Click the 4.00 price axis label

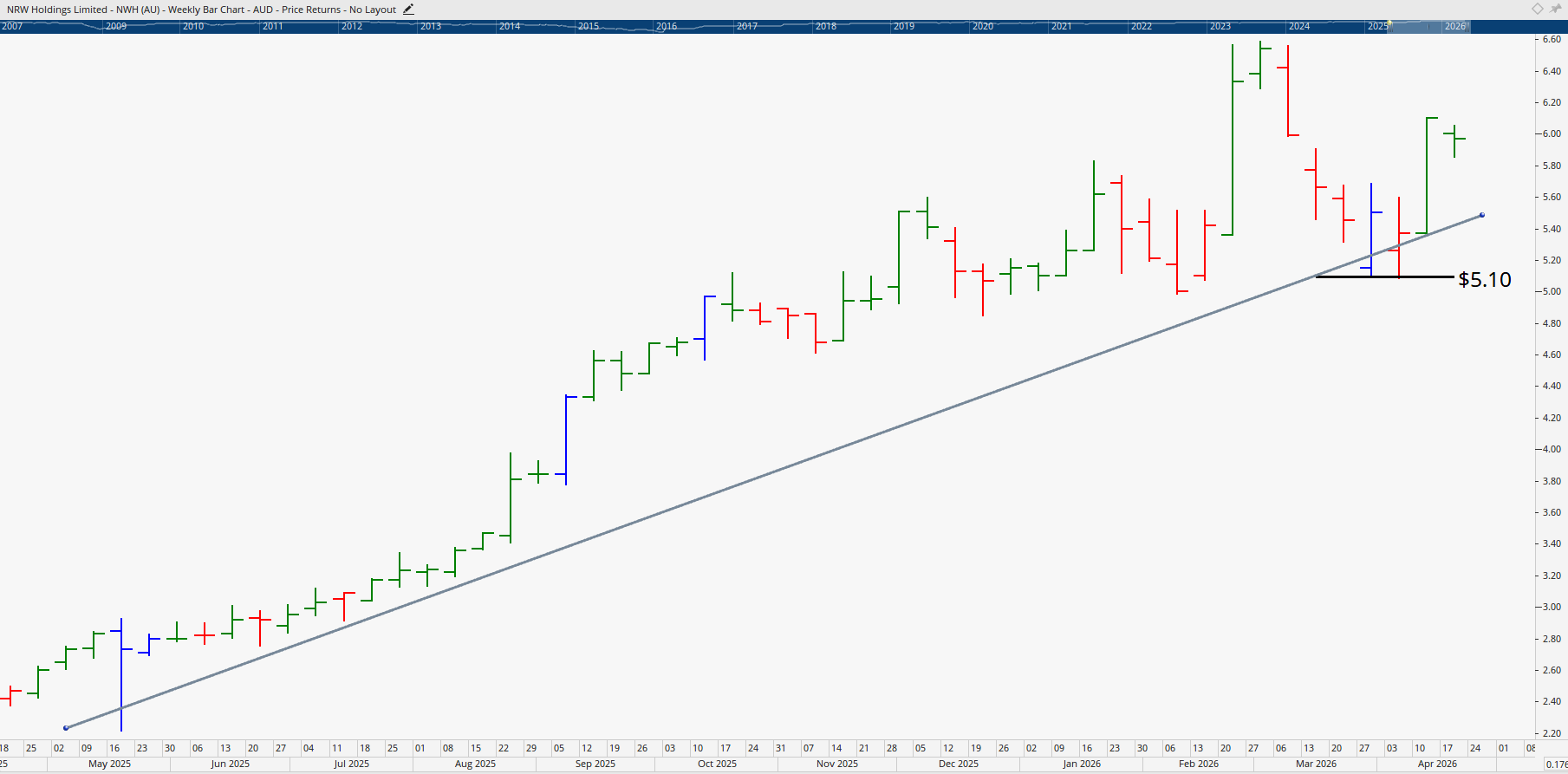tap(1552, 449)
